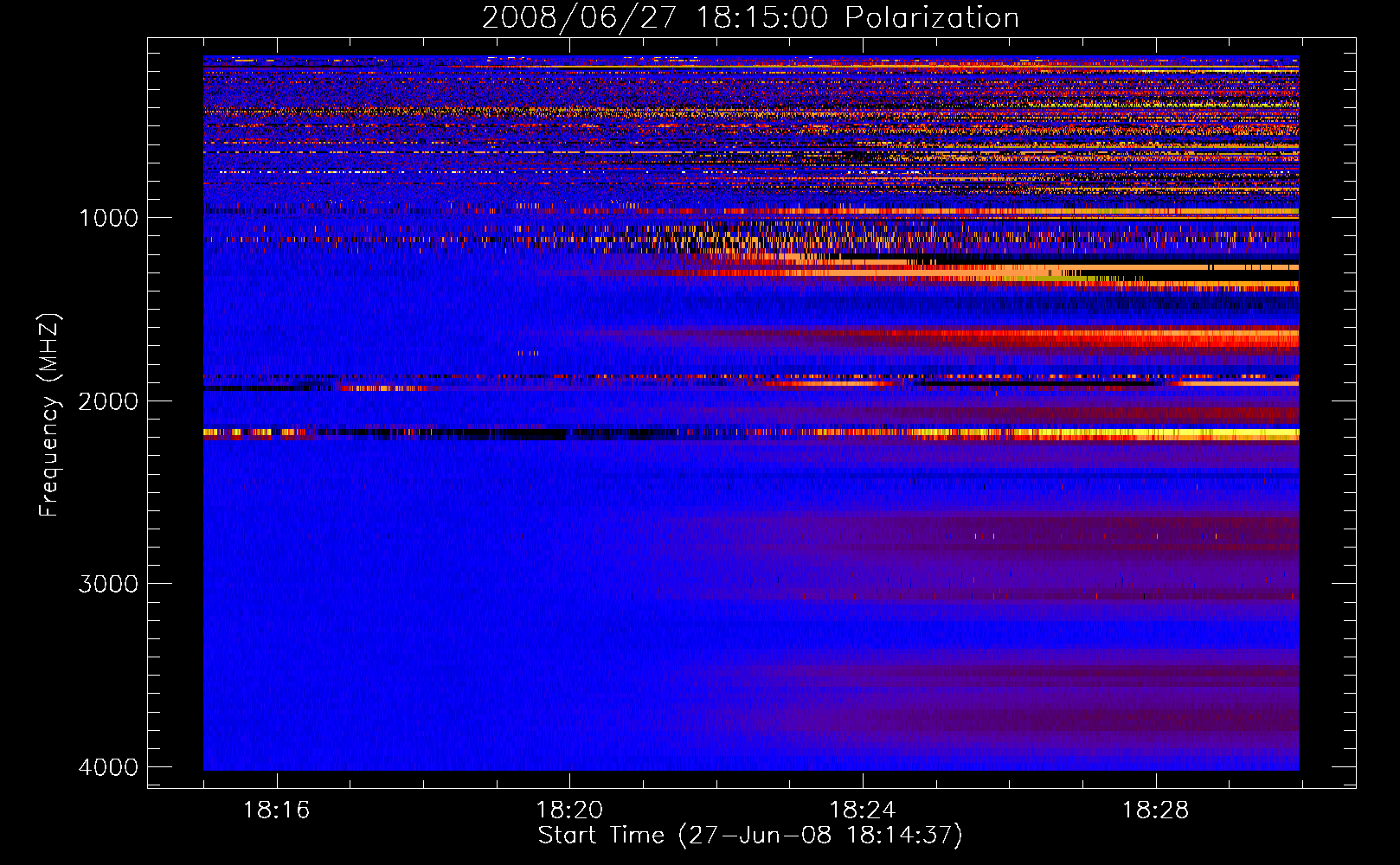
Task: Click the "Frequency (MHZ)" axis label
Action: point(50,415)
